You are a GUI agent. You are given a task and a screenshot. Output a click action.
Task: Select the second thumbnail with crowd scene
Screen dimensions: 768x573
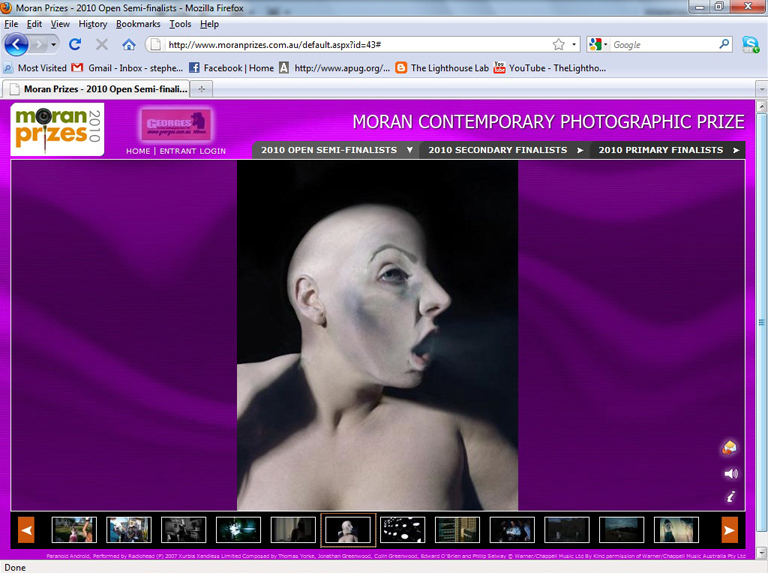point(129,530)
